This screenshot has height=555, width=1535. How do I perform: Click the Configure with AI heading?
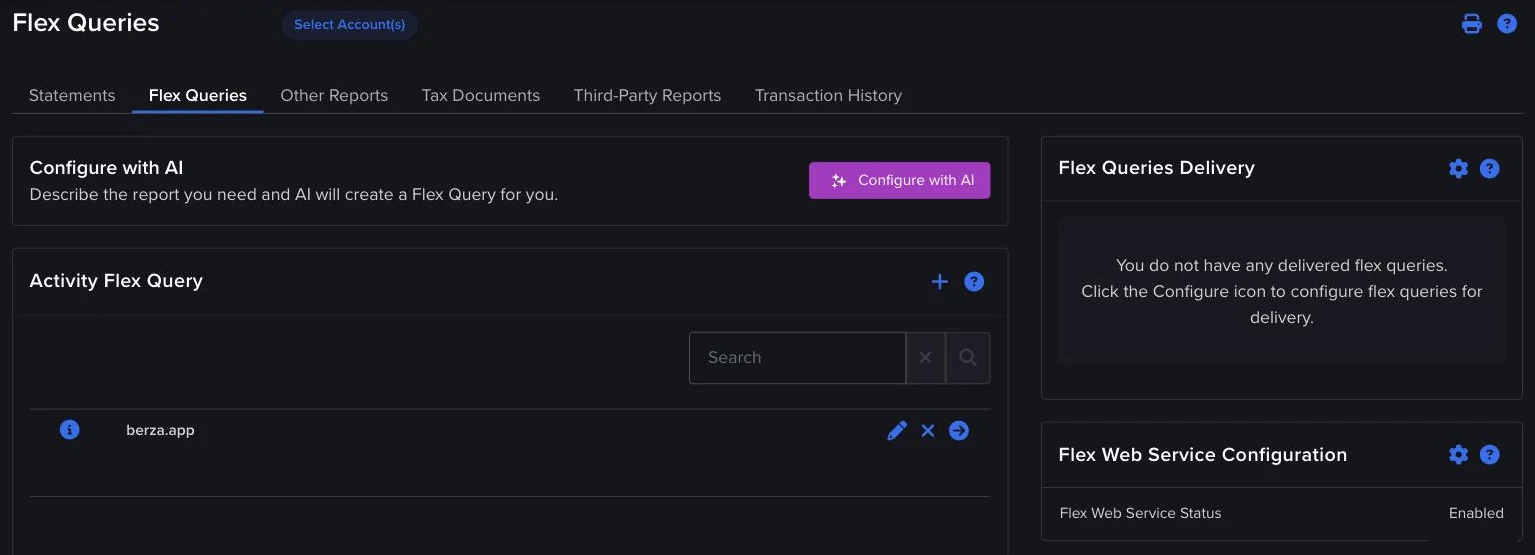106,168
